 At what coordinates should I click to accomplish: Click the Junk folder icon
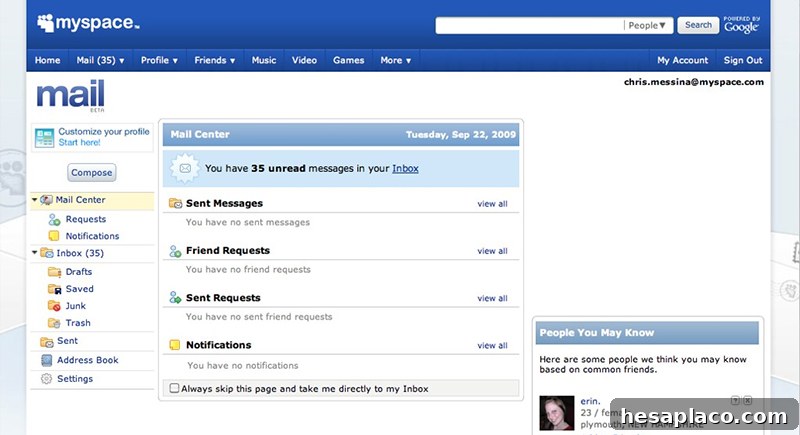click(54, 306)
